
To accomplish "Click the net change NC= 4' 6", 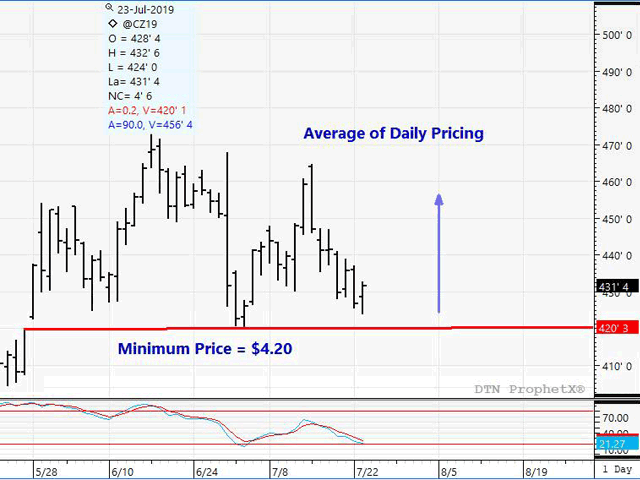I will [x=130, y=96].
